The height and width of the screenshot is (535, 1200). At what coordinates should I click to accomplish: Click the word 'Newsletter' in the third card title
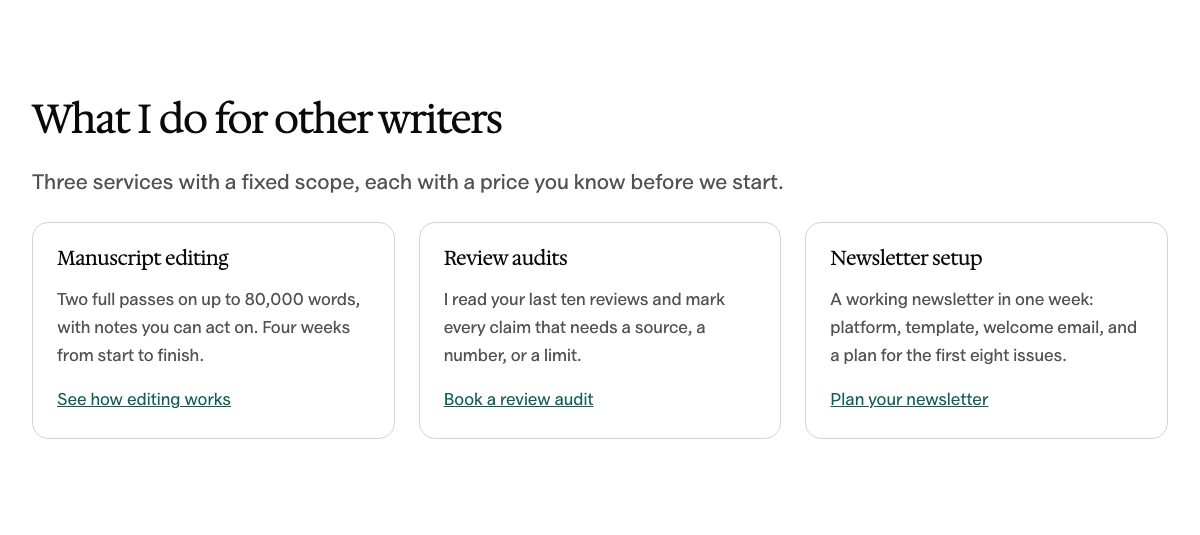click(x=879, y=258)
